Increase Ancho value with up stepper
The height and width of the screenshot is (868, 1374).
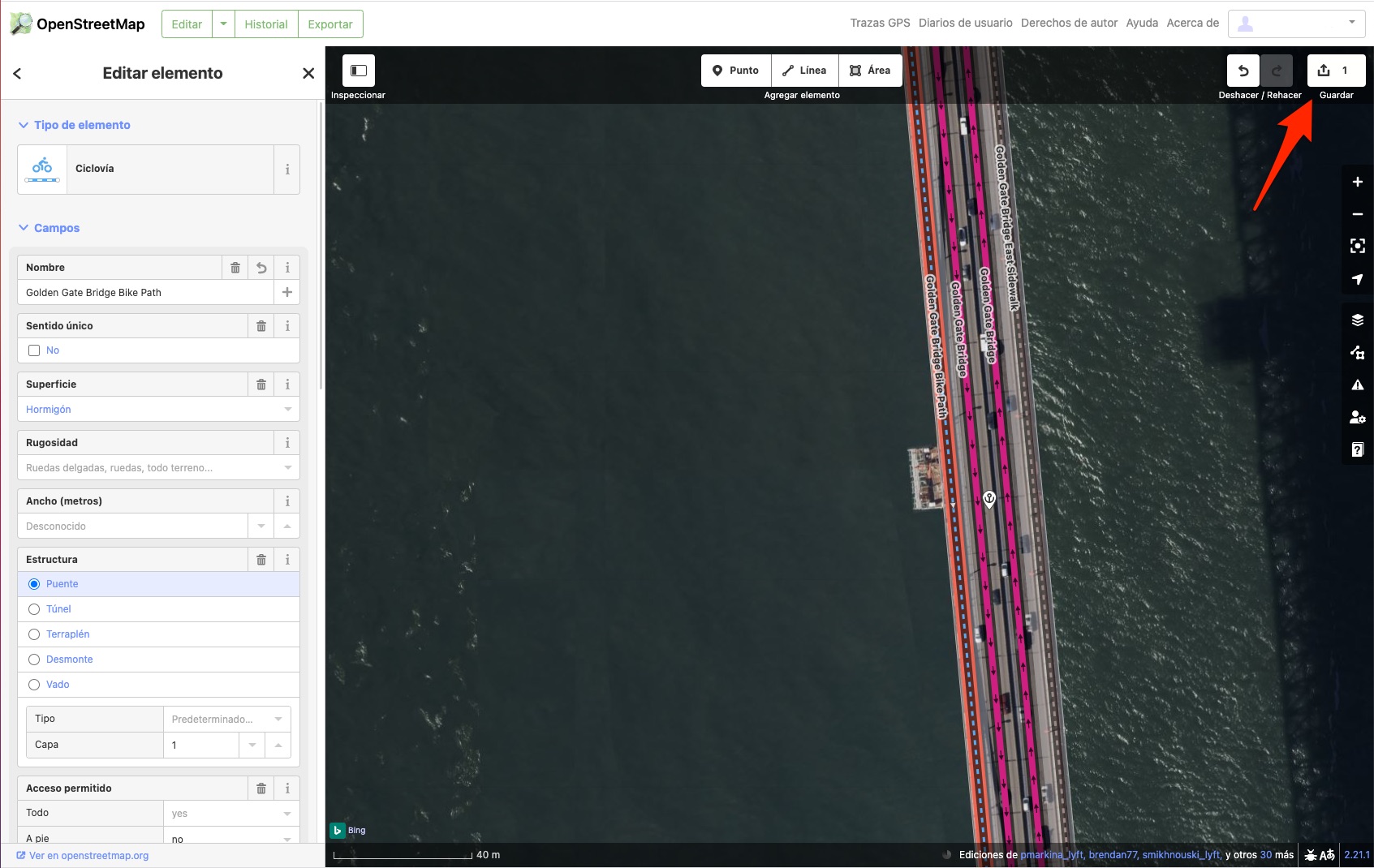[x=286, y=526]
